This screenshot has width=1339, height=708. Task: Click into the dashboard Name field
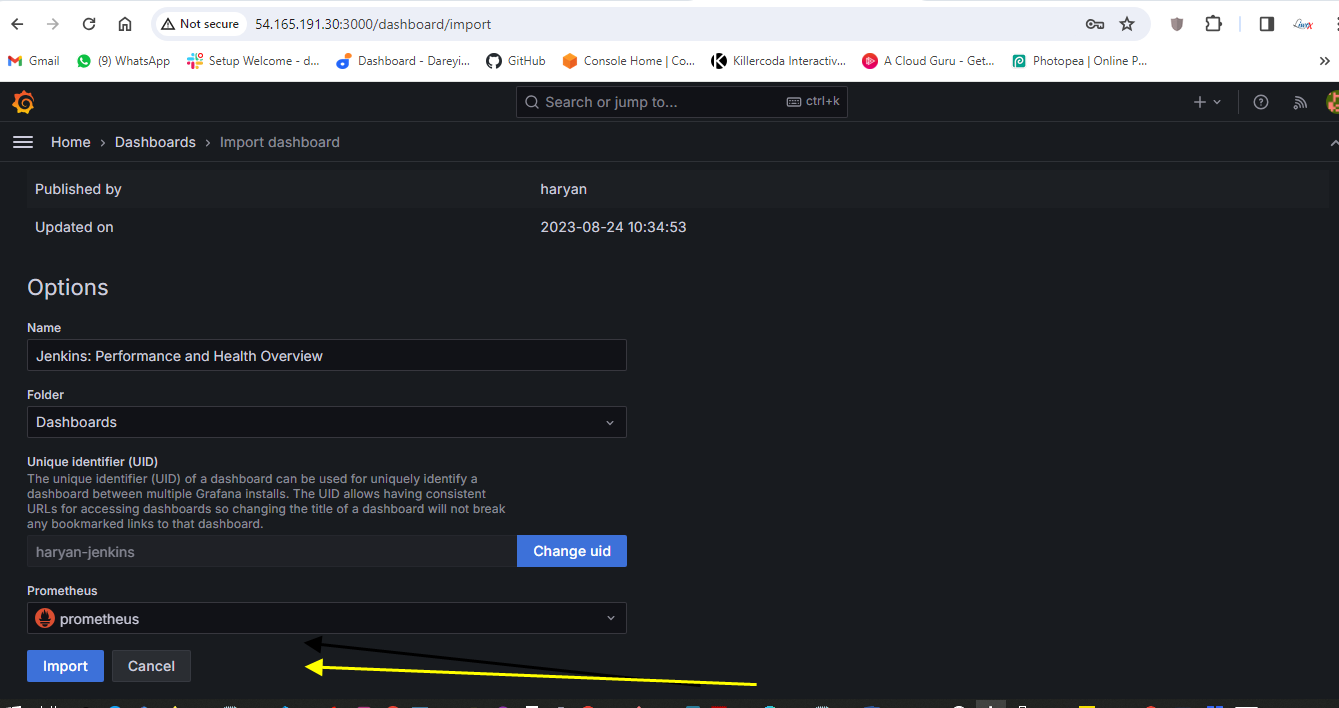326,355
